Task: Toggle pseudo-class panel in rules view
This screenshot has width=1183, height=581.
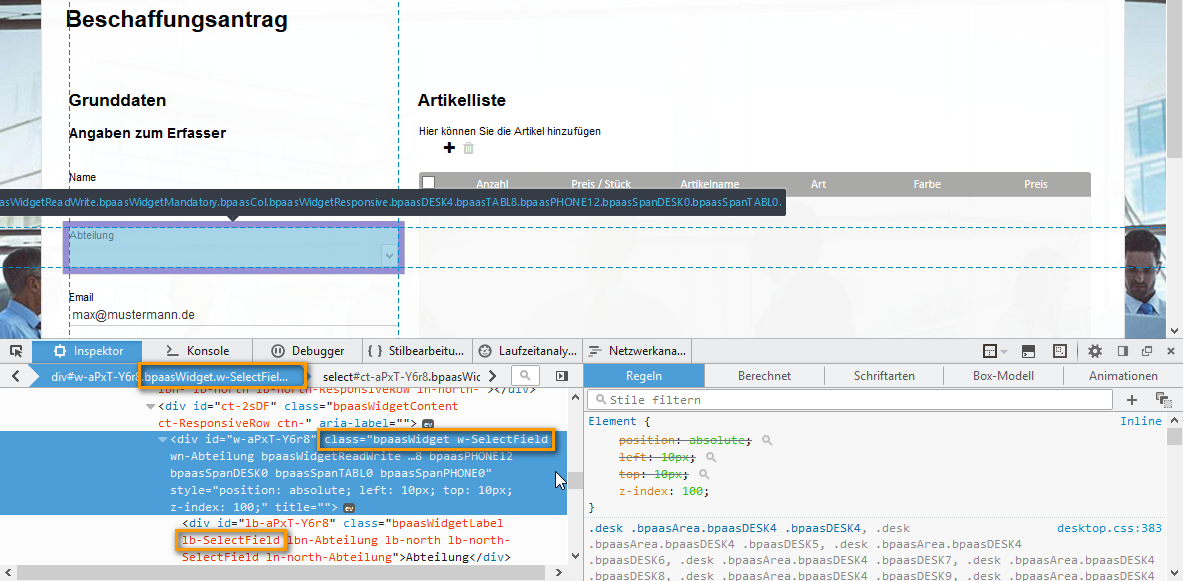Action: click(x=1163, y=400)
